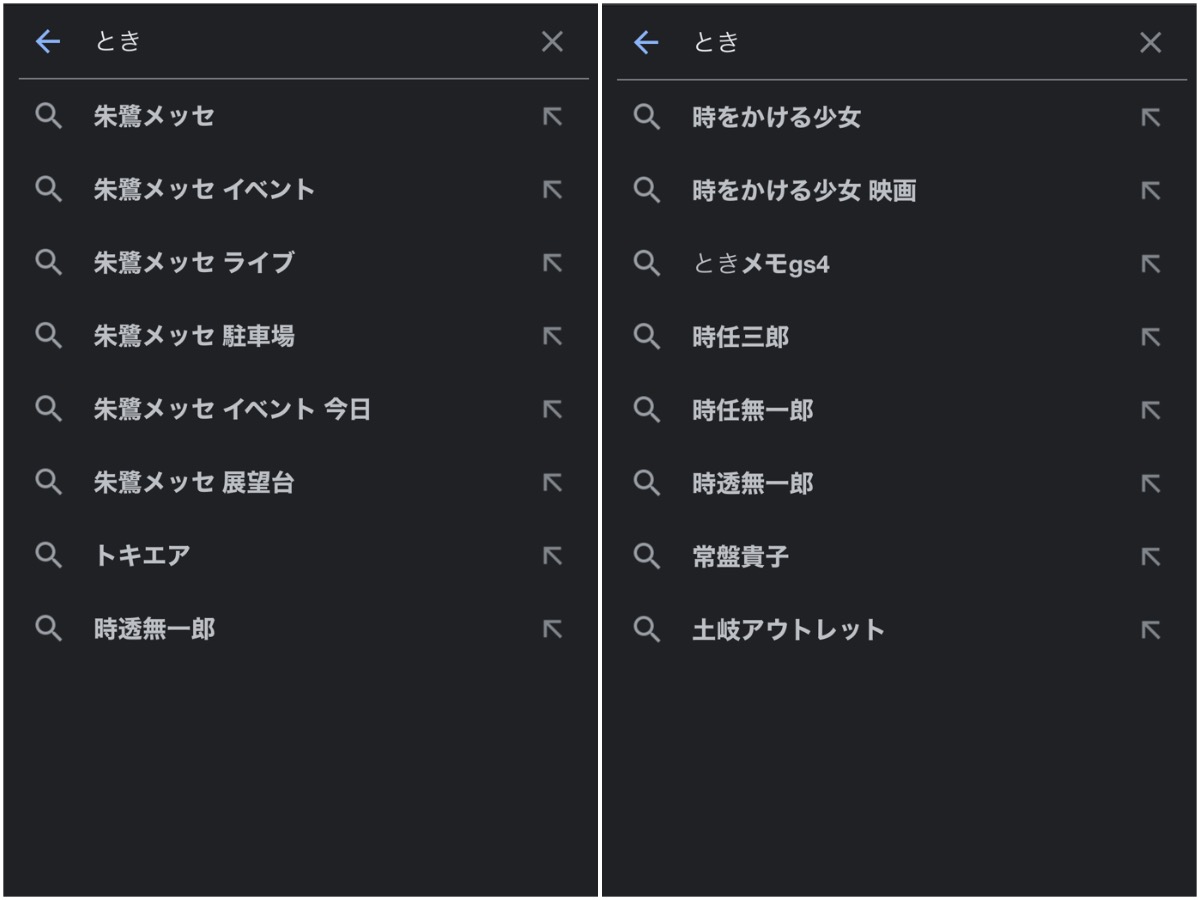Viewport: 1200px width, 900px height.
Task: Clear the right search field with X
Action: click(x=1151, y=42)
